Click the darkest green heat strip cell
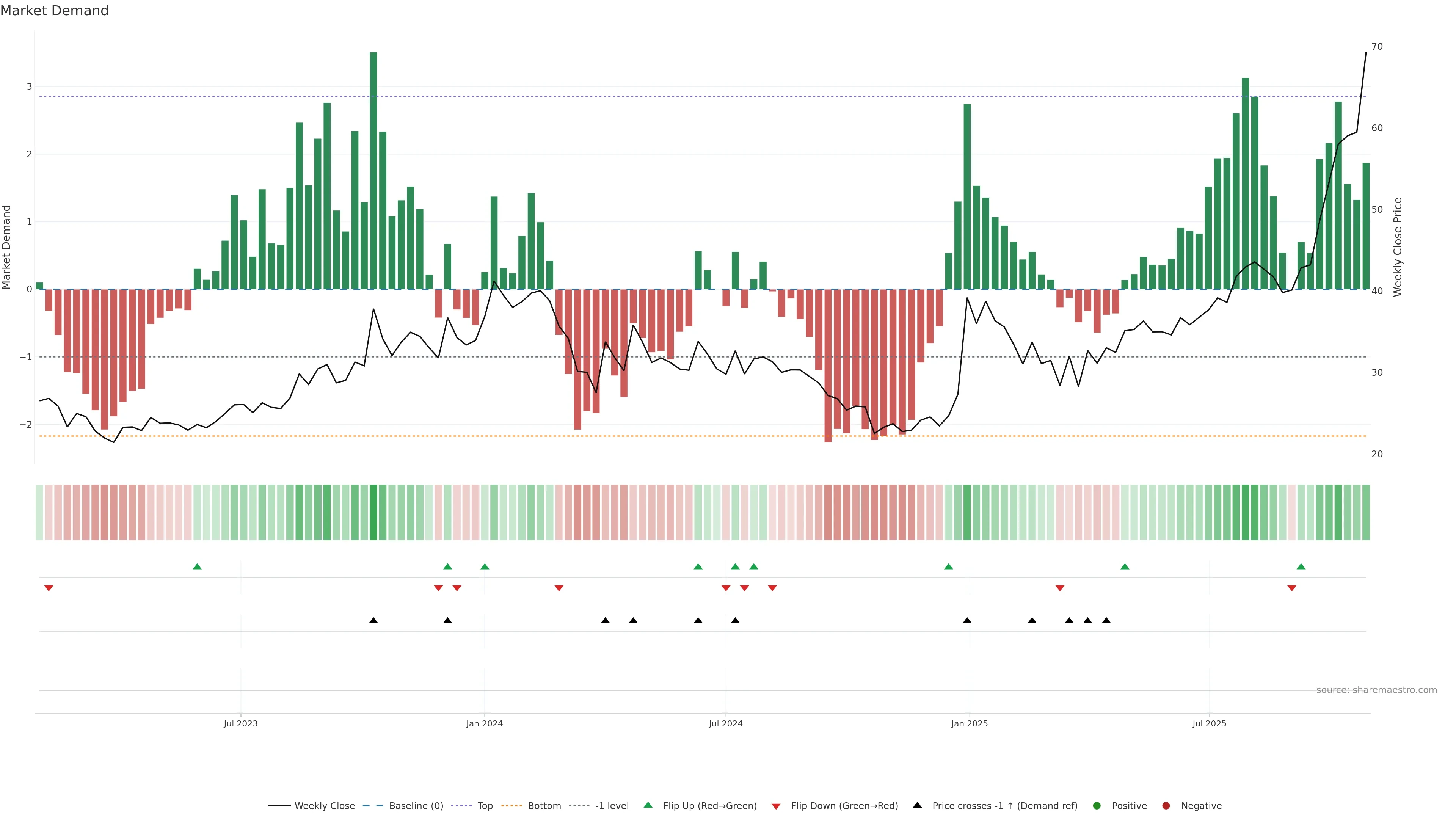Screen dimensions: 1456x819 pyautogui.click(x=373, y=512)
